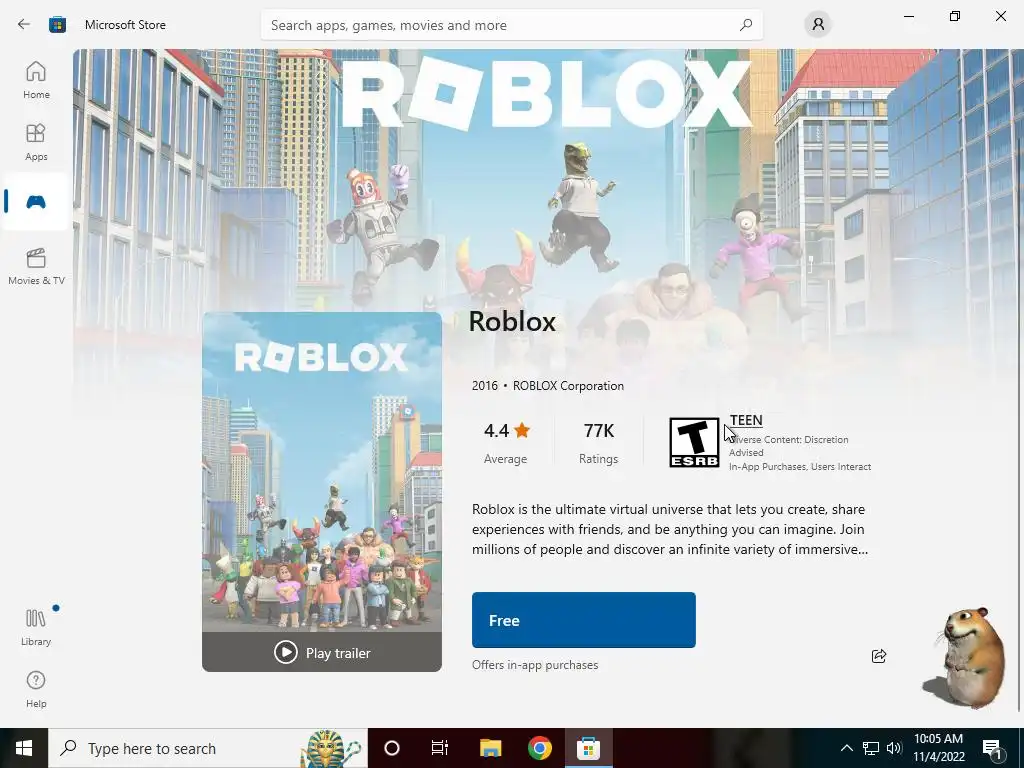Open Google Chrome from taskbar
The width and height of the screenshot is (1024, 768).
click(539, 748)
